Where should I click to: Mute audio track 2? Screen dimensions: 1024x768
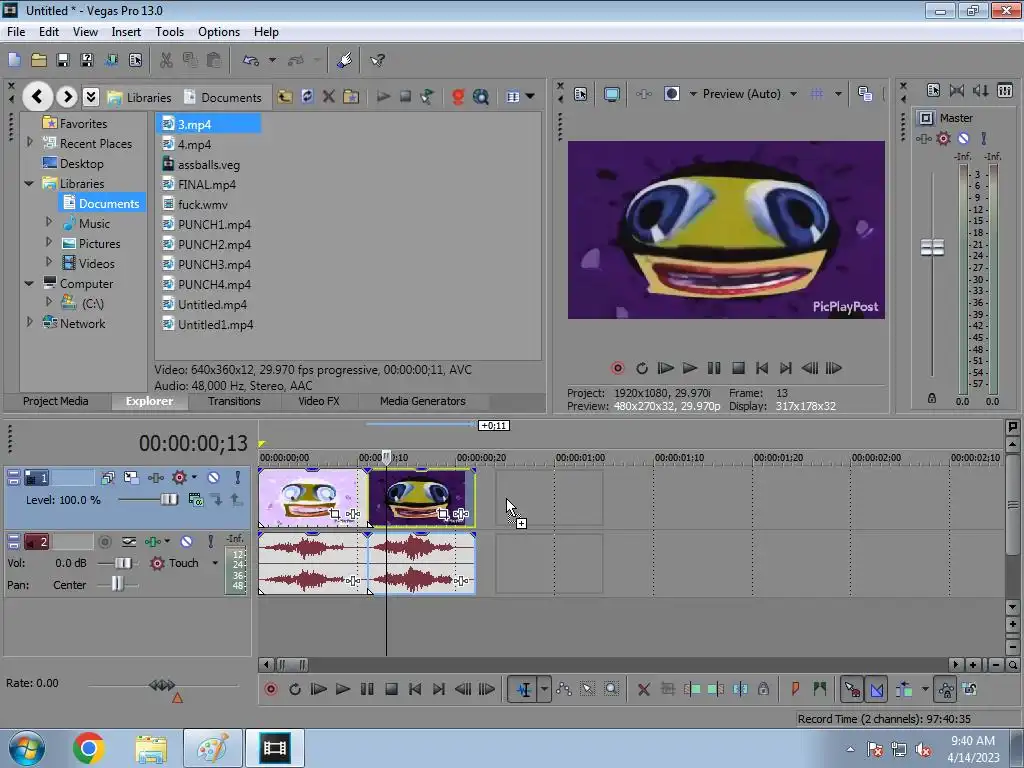tap(187, 541)
